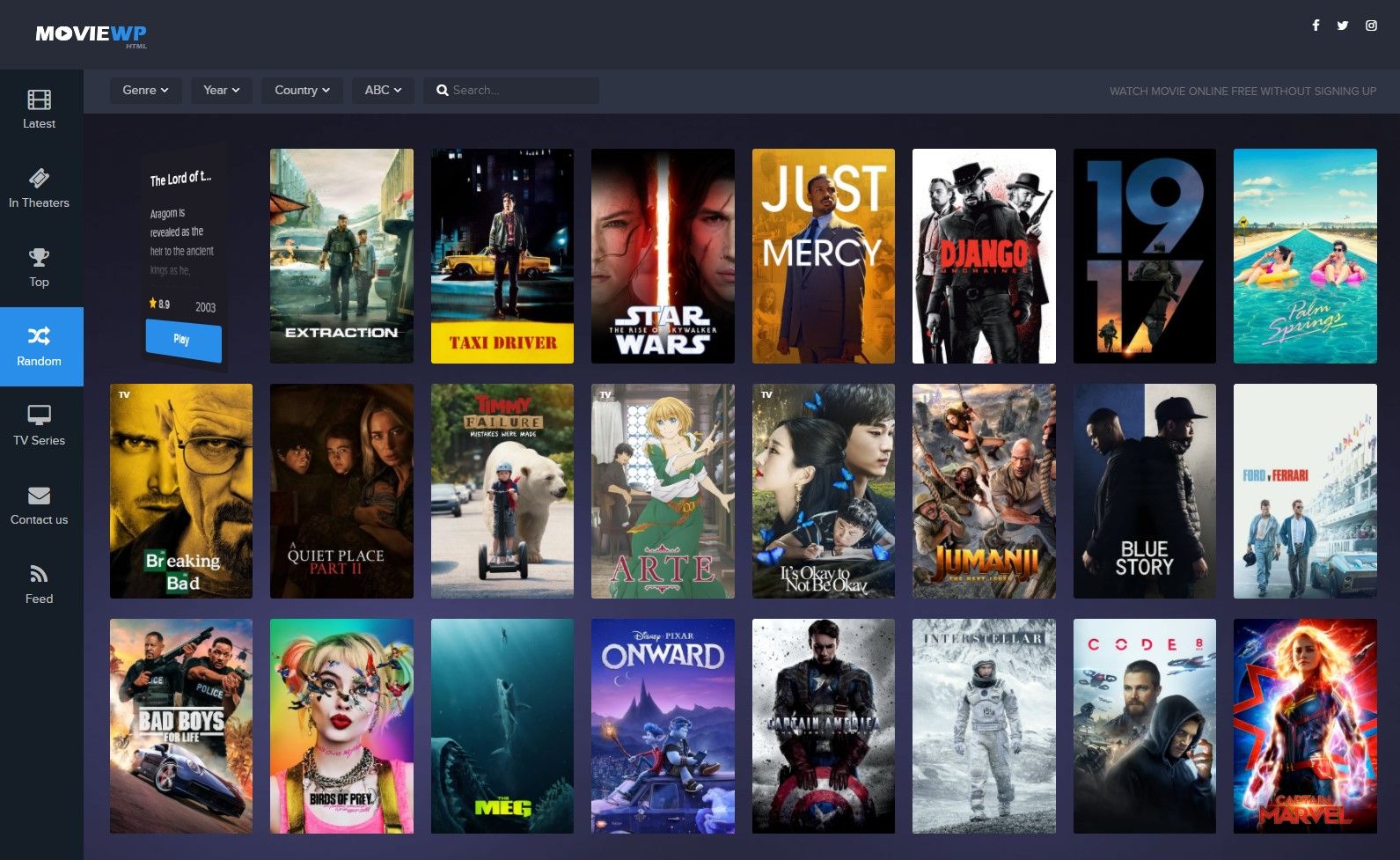The height and width of the screenshot is (860, 1400).
Task: Open the Country filter dropdown
Action: 302,91
